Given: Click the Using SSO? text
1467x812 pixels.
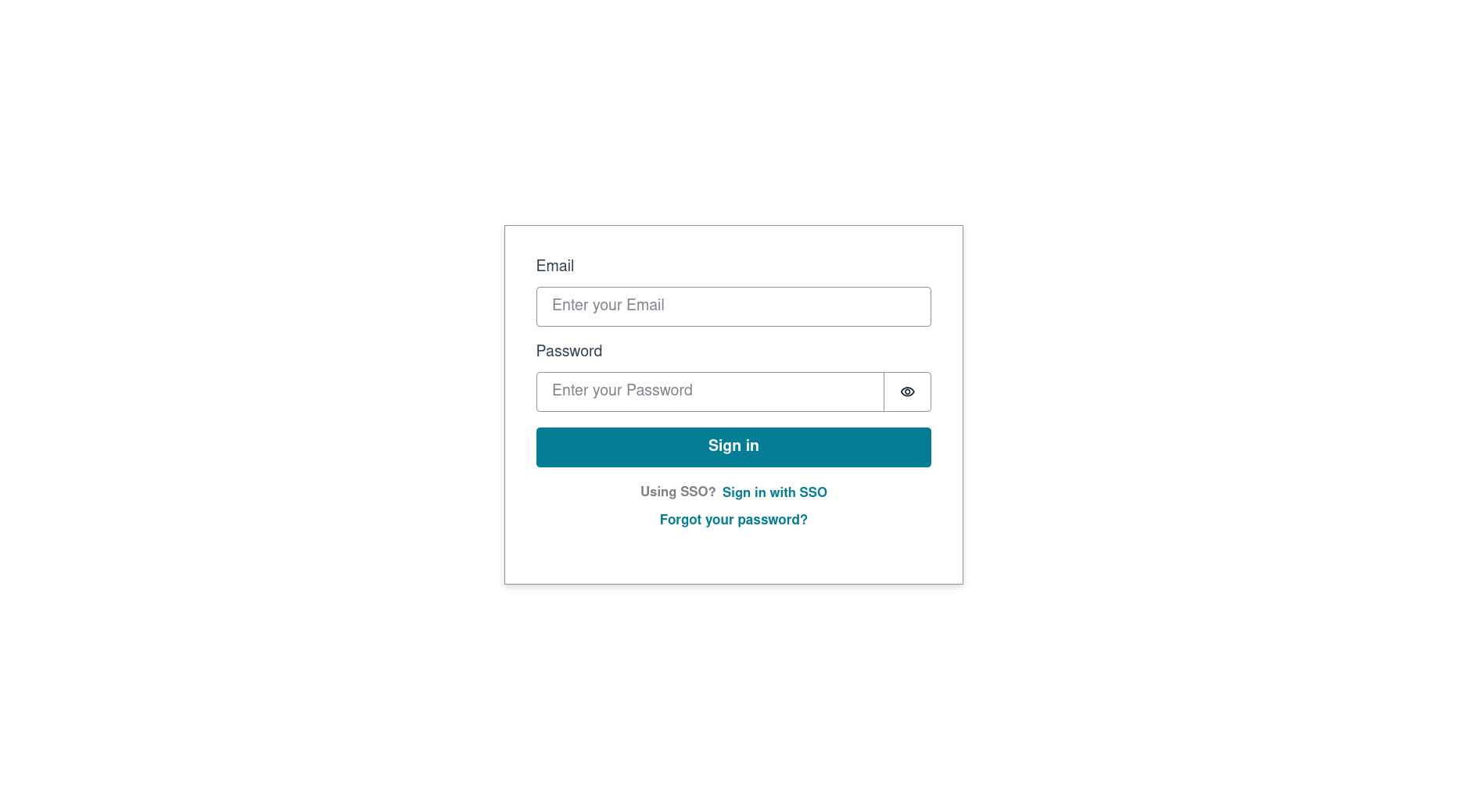Looking at the screenshot, I should (x=677, y=492).
